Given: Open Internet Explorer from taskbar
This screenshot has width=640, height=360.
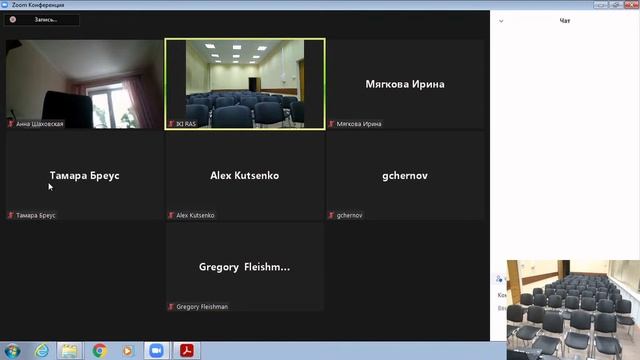Looking at the screenshot, I should tap(42, 351).
